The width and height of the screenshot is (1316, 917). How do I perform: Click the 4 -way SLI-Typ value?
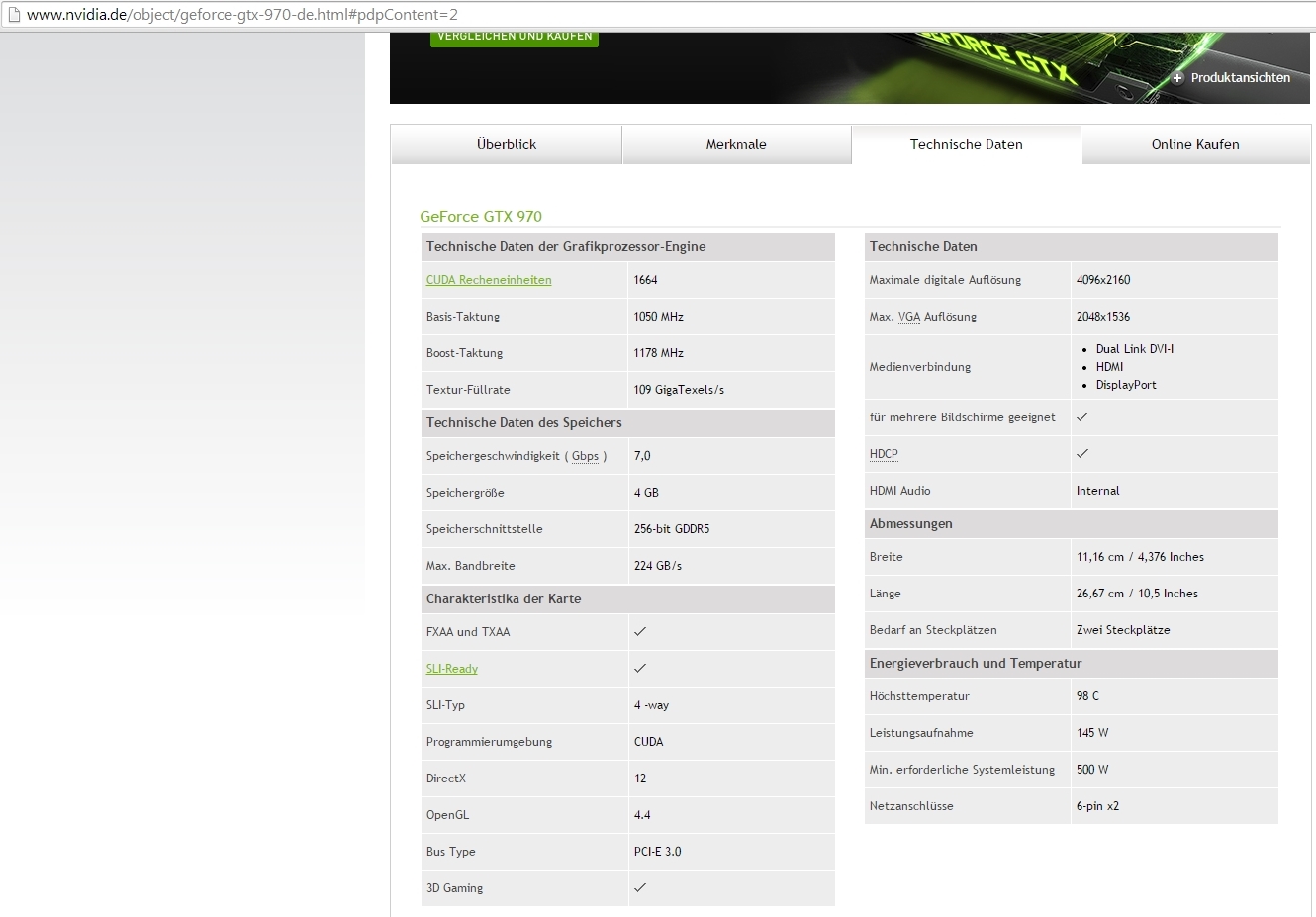coord(651,705)
